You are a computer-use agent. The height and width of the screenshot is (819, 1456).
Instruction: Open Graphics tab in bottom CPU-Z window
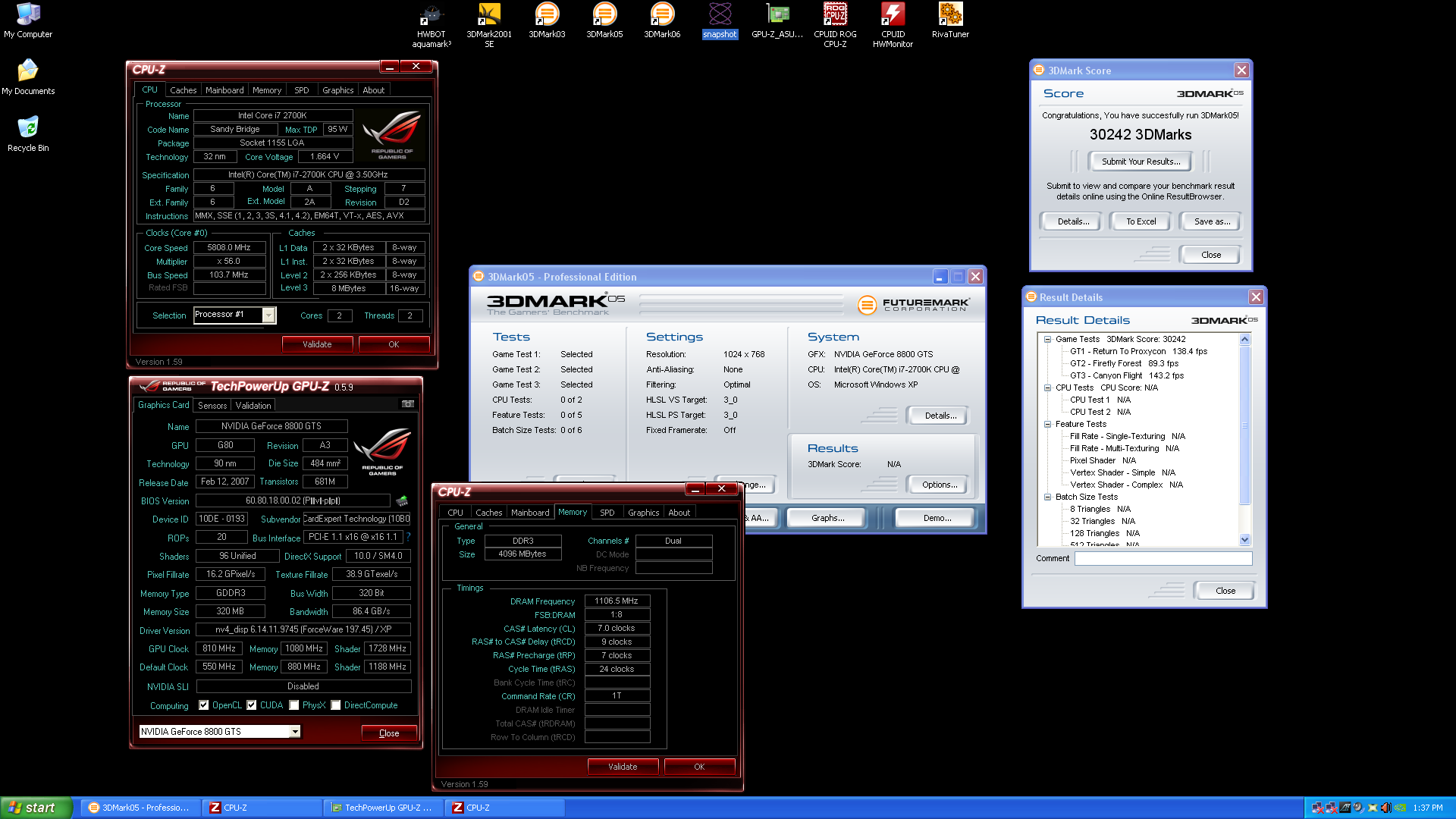[643, 513]
